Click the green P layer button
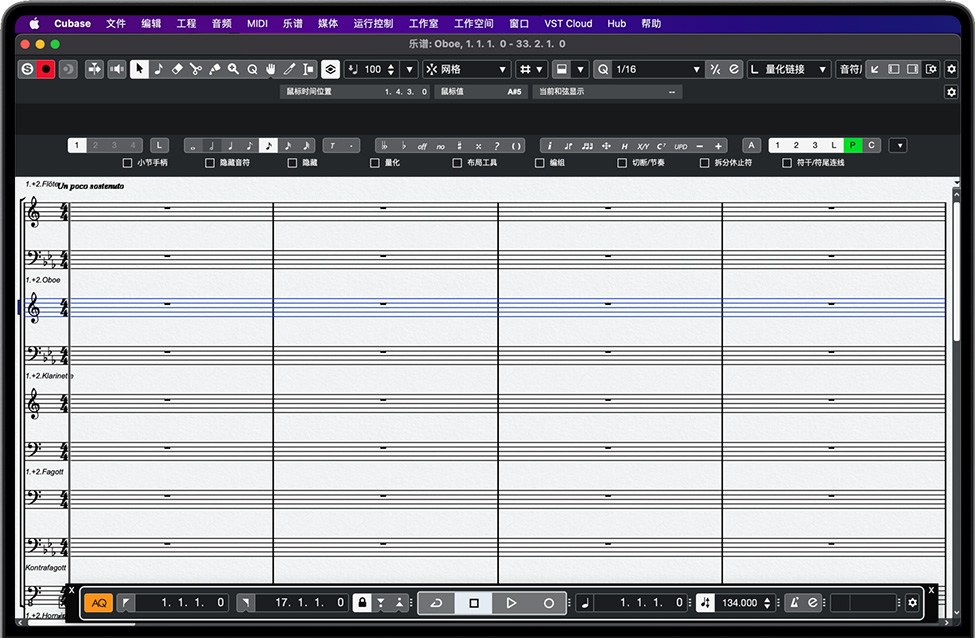 852,145
